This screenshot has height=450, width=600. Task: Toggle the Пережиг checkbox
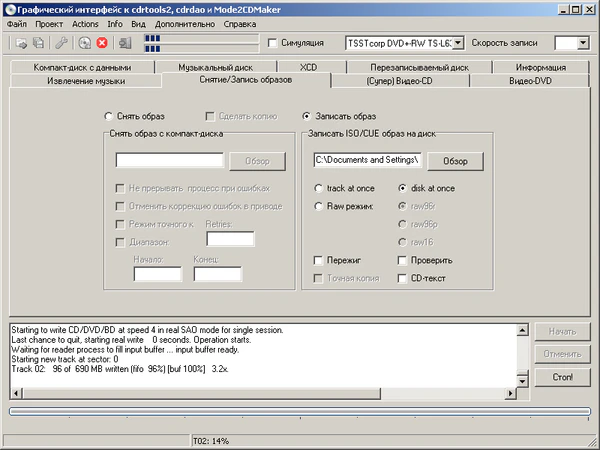[x=316, y=260]
